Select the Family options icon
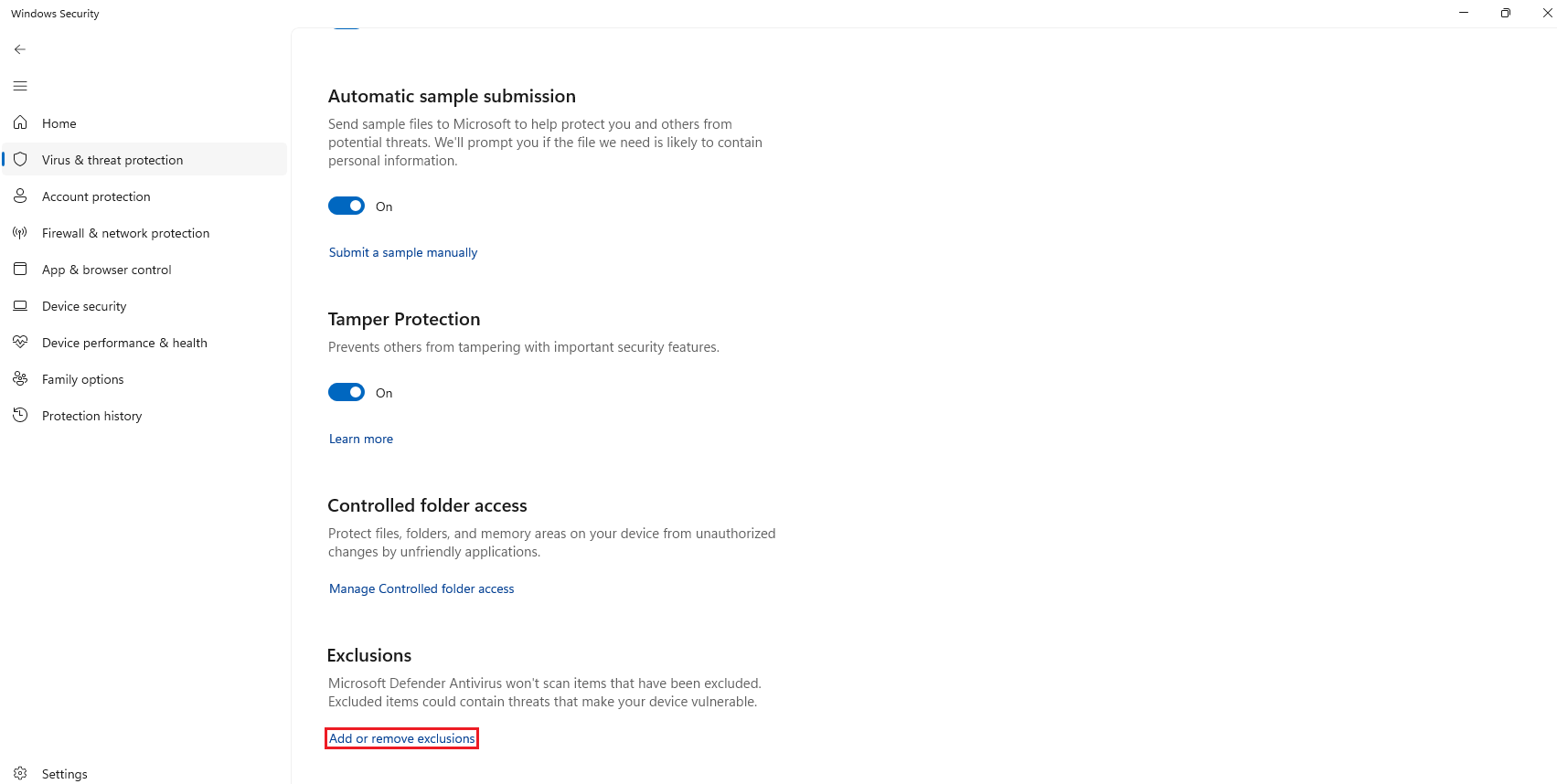 tap(20, 378)
